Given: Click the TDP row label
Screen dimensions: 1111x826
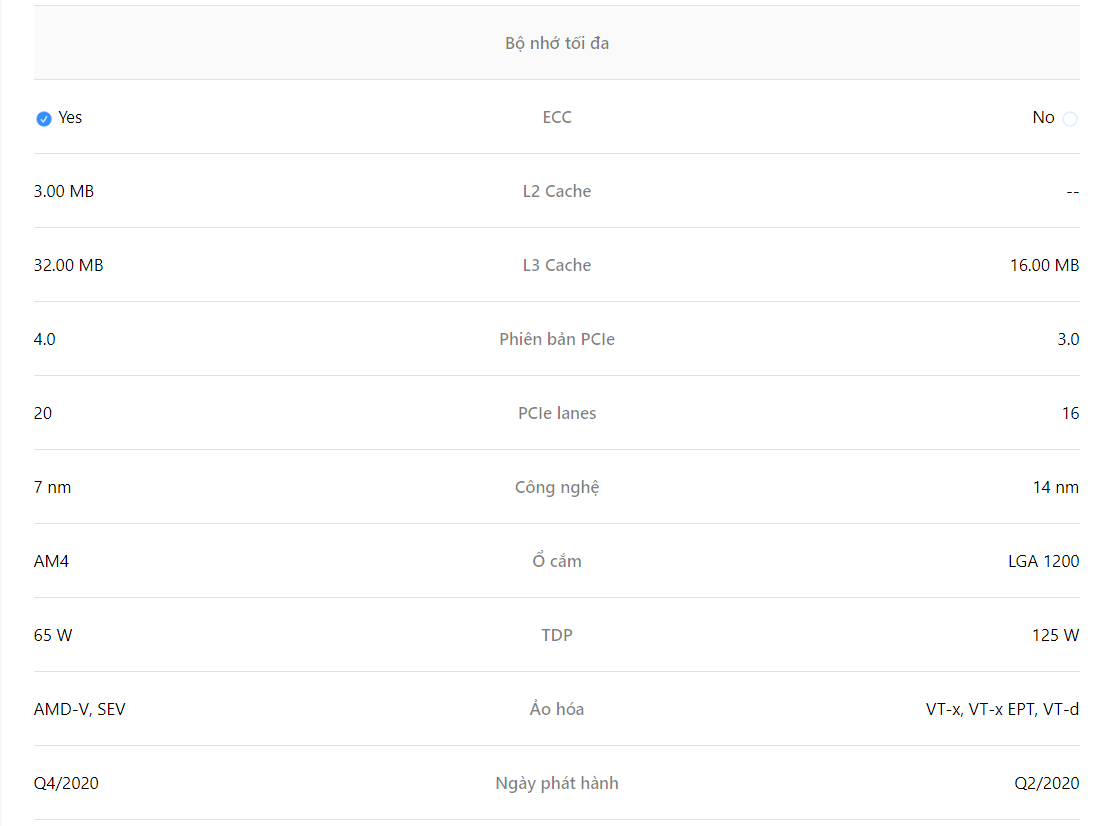Looking at the screenshot, I should (x=557, y=635).
